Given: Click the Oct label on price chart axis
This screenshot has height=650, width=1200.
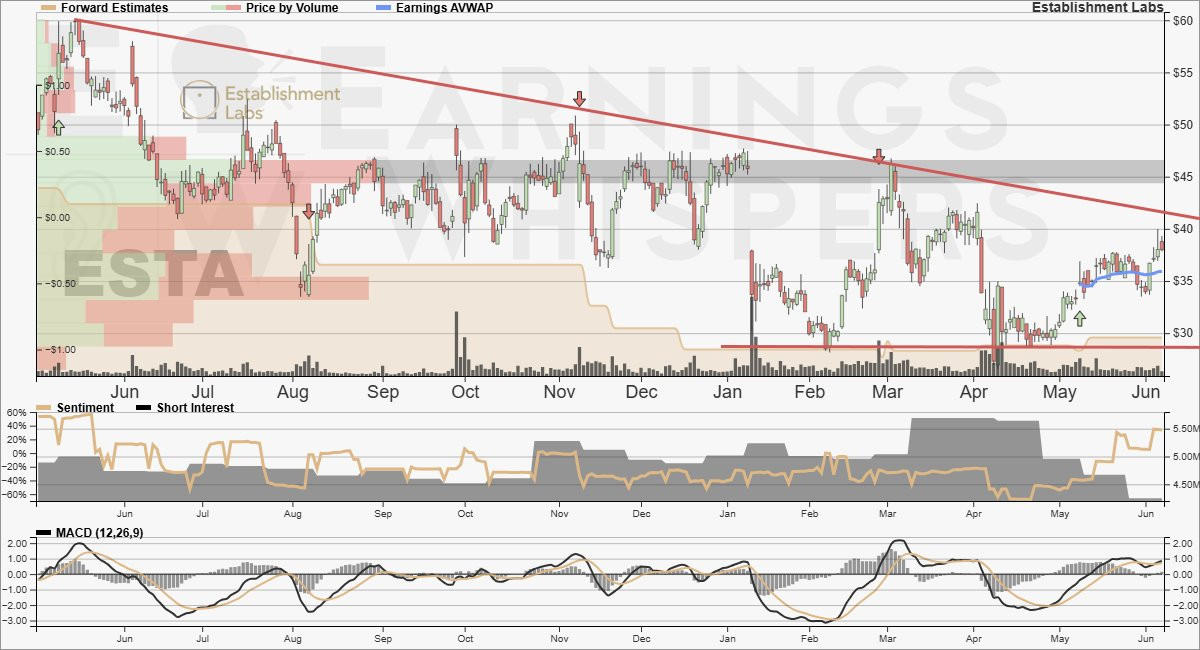Looking at the screenshot, I should pyautogui.click(x=465, y=392).
